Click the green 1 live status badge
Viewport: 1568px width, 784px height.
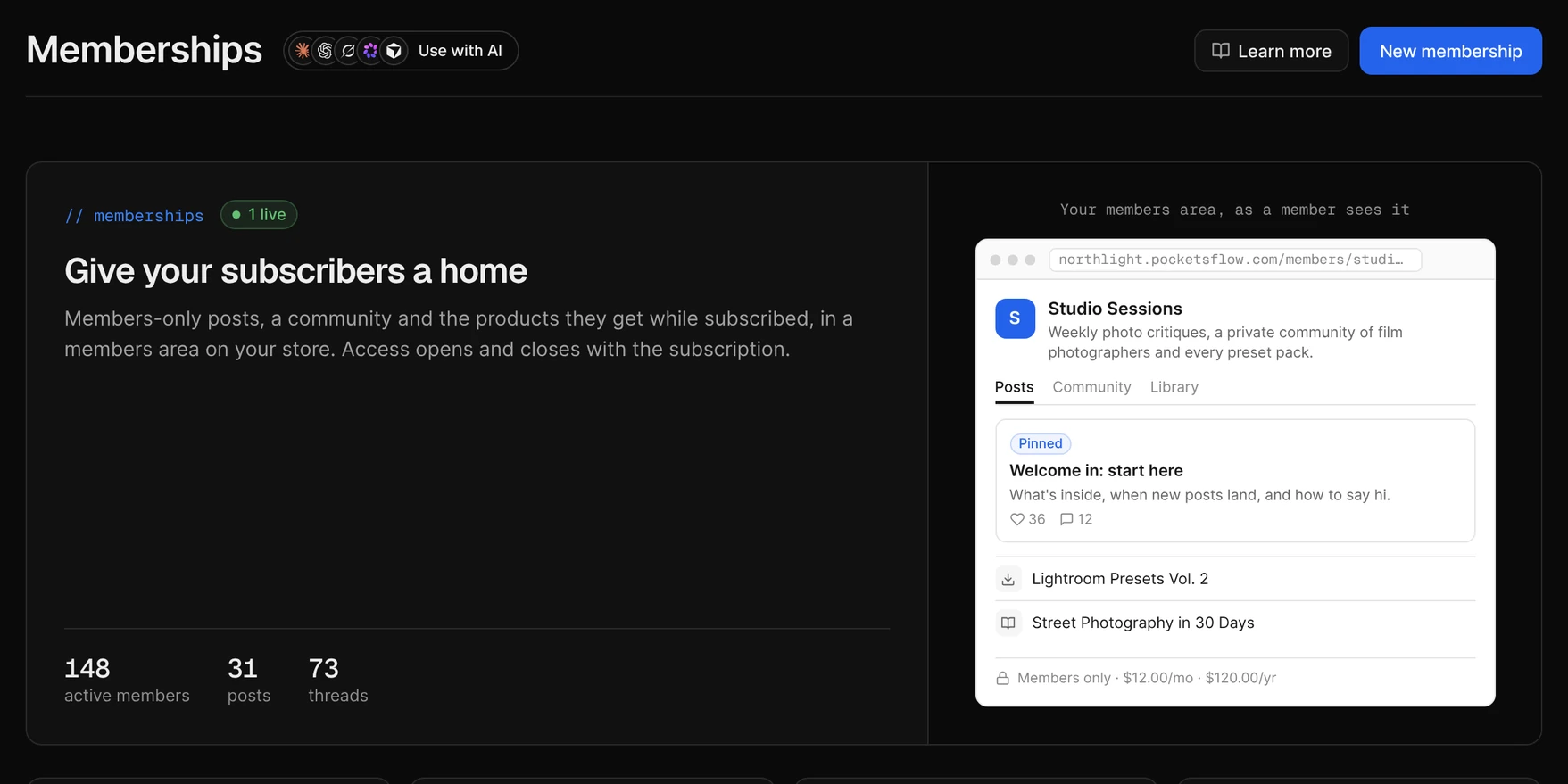point(259,215)
